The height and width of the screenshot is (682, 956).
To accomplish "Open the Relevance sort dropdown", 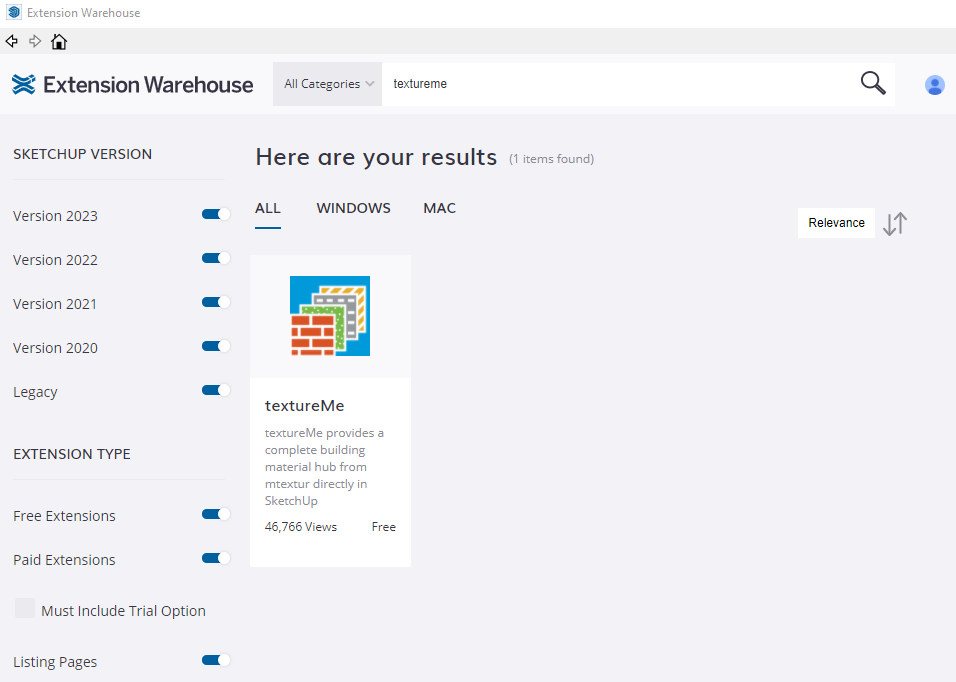I will pyautogui.click(x=836, y=223).
